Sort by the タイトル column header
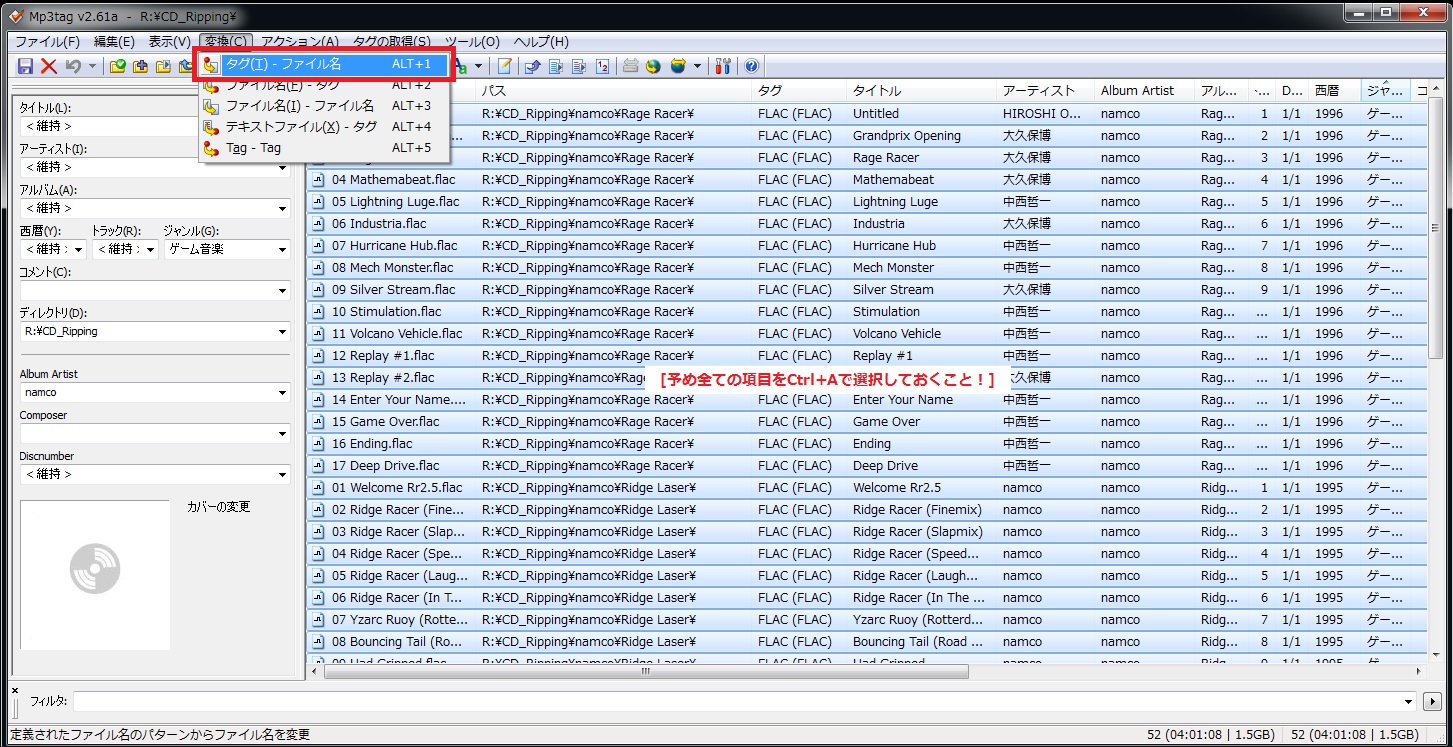 (922, 91)
